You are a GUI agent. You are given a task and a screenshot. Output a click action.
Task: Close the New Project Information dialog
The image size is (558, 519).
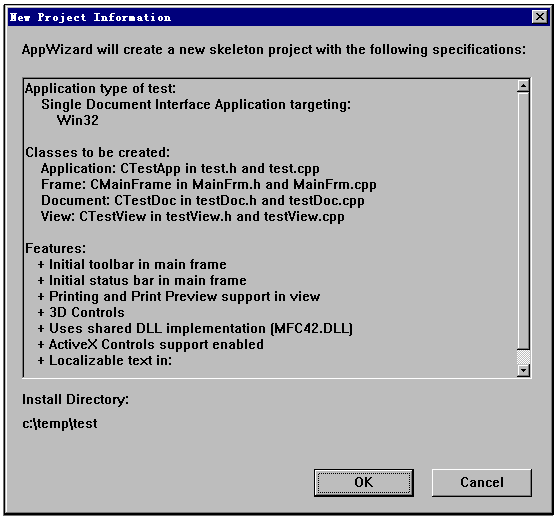click(539, 17)
